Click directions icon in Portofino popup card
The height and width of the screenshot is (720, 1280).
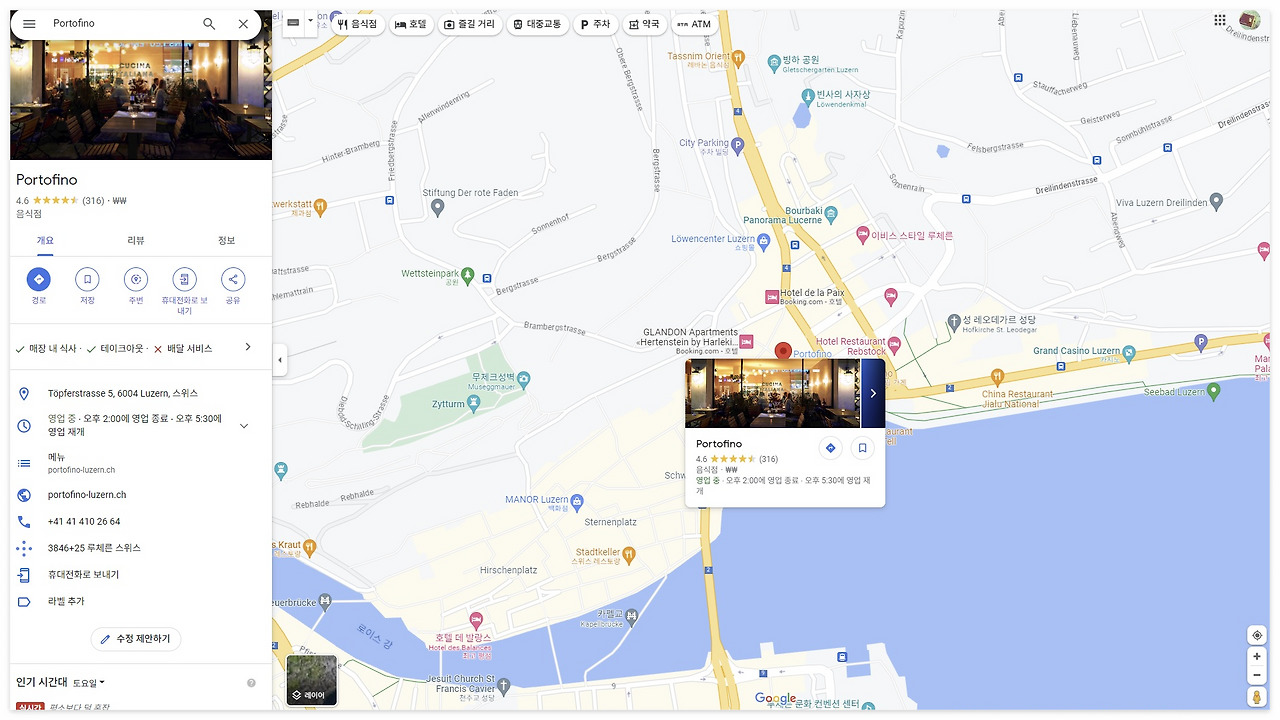point(830,448)
